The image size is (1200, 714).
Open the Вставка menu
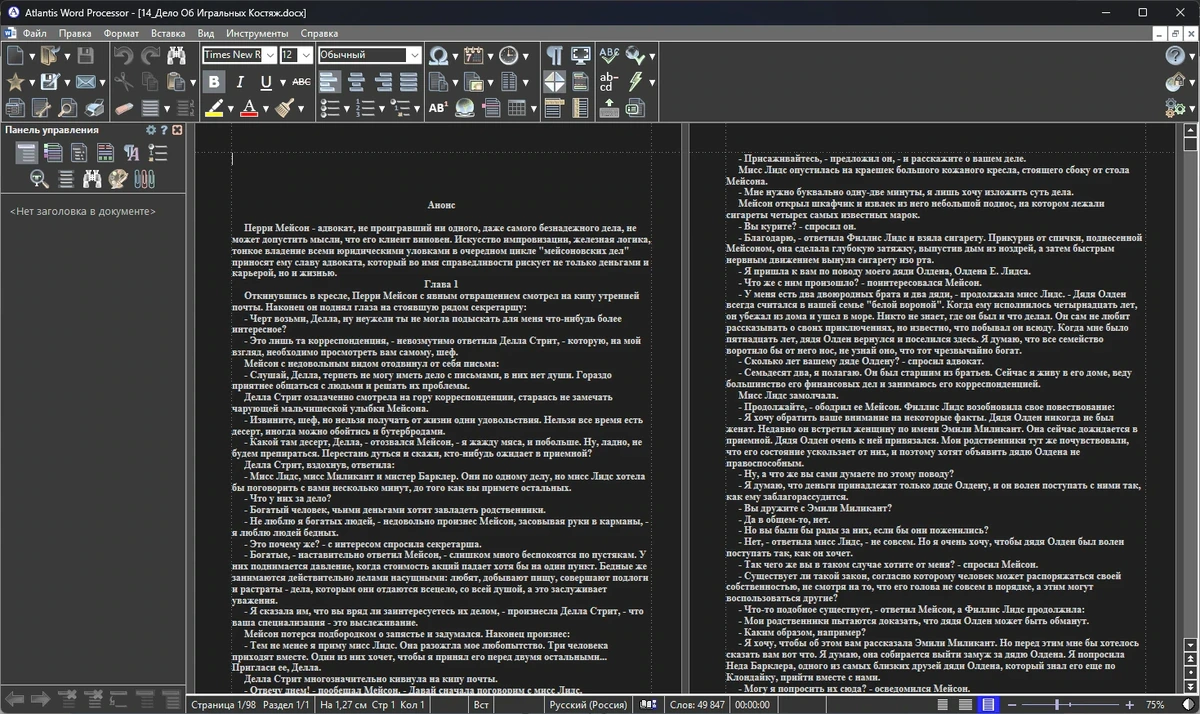pyautogui.click(x=168, y=33)
